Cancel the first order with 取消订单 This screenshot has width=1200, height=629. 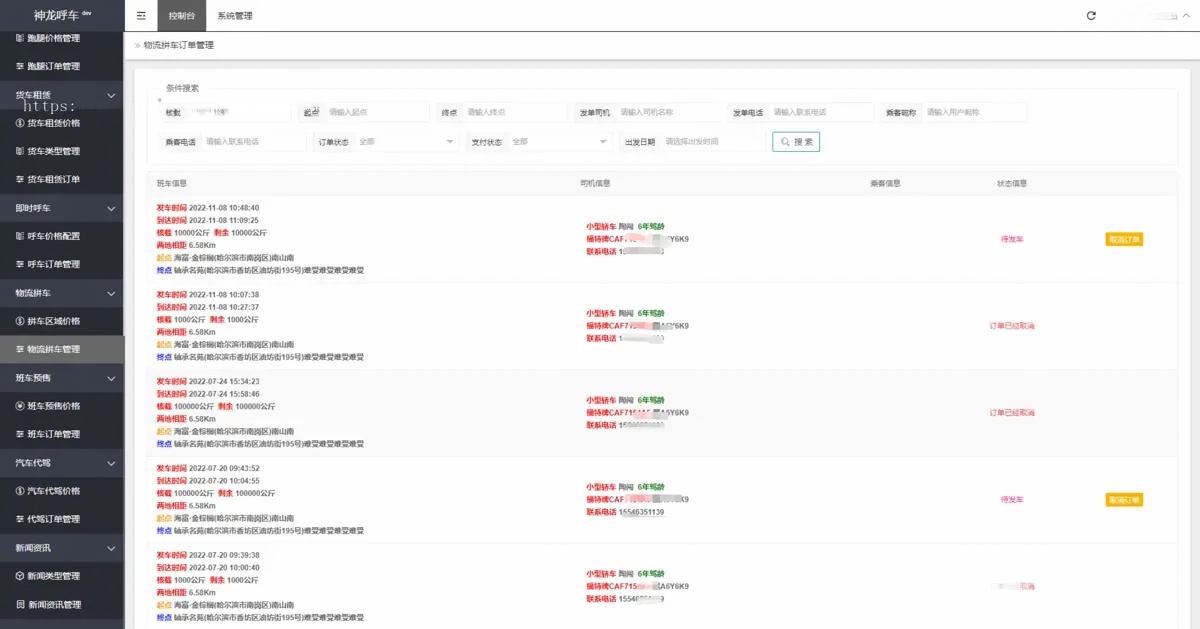pos(1124,239)
